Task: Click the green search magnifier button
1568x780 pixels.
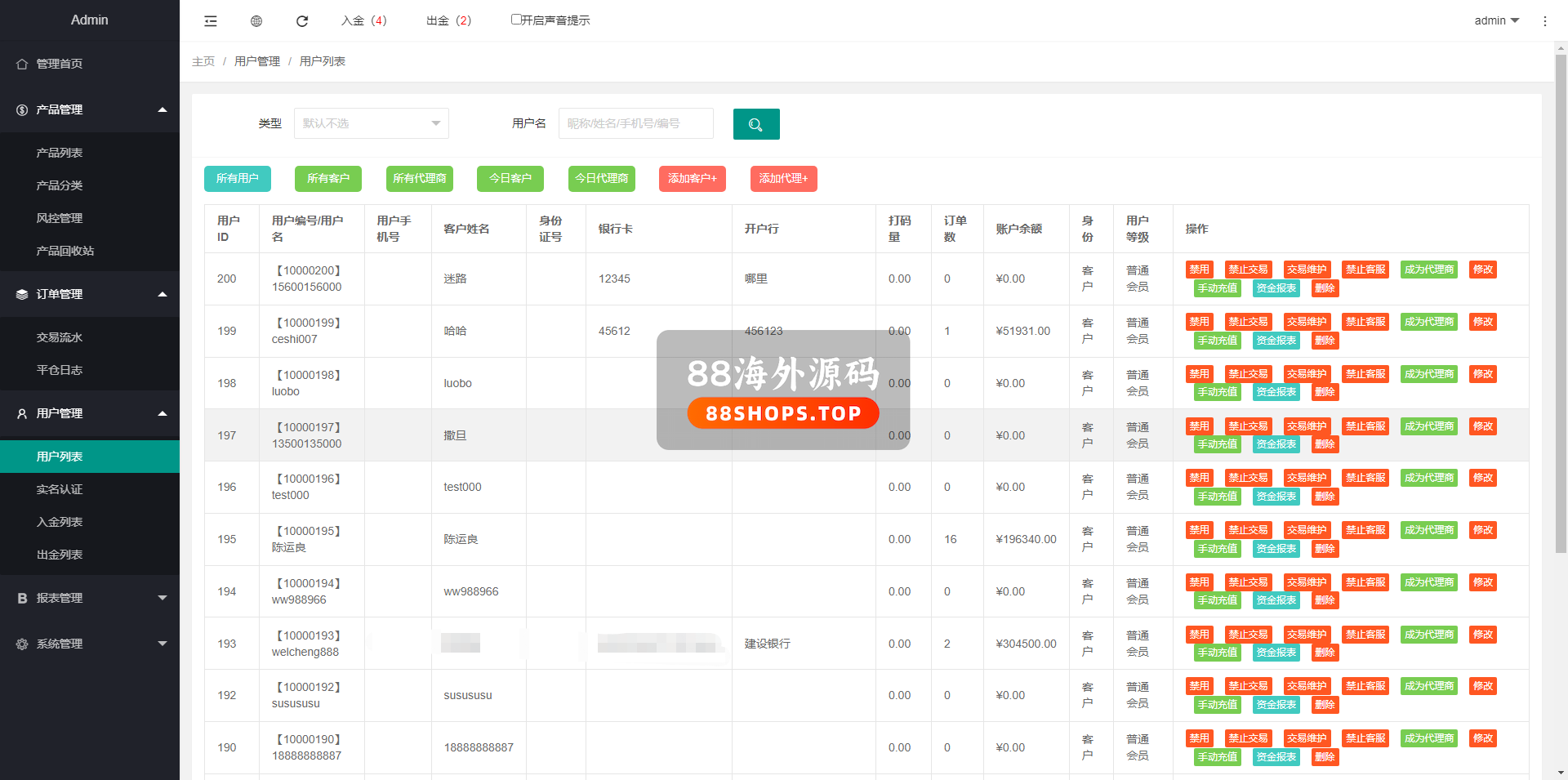Action: [x=755, y=124]
